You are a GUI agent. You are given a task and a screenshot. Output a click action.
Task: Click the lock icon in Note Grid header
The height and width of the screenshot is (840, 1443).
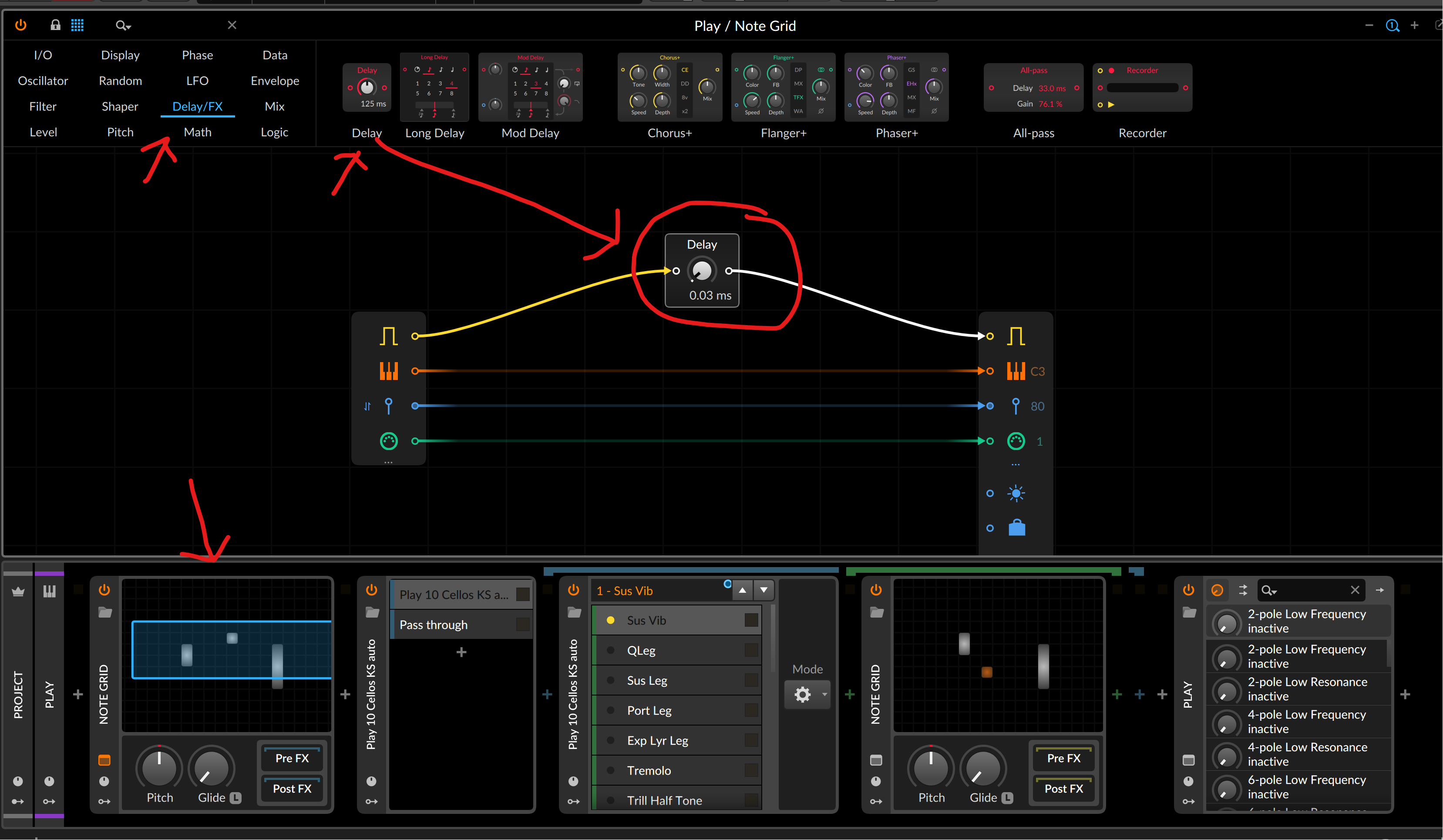55,25
